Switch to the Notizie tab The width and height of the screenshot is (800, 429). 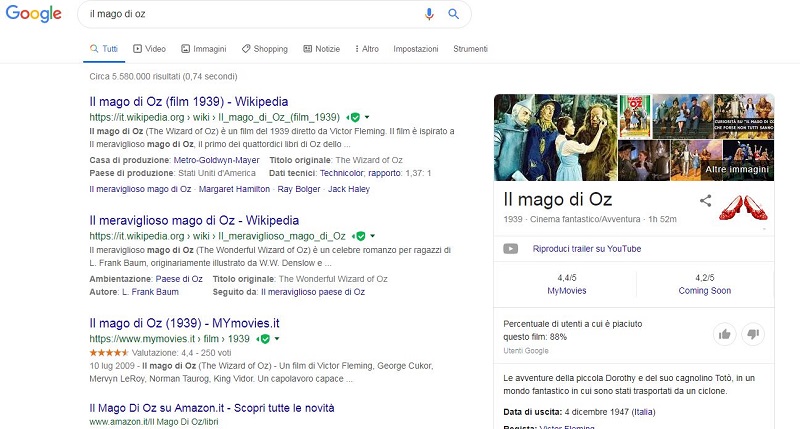(x=321, y=49)
